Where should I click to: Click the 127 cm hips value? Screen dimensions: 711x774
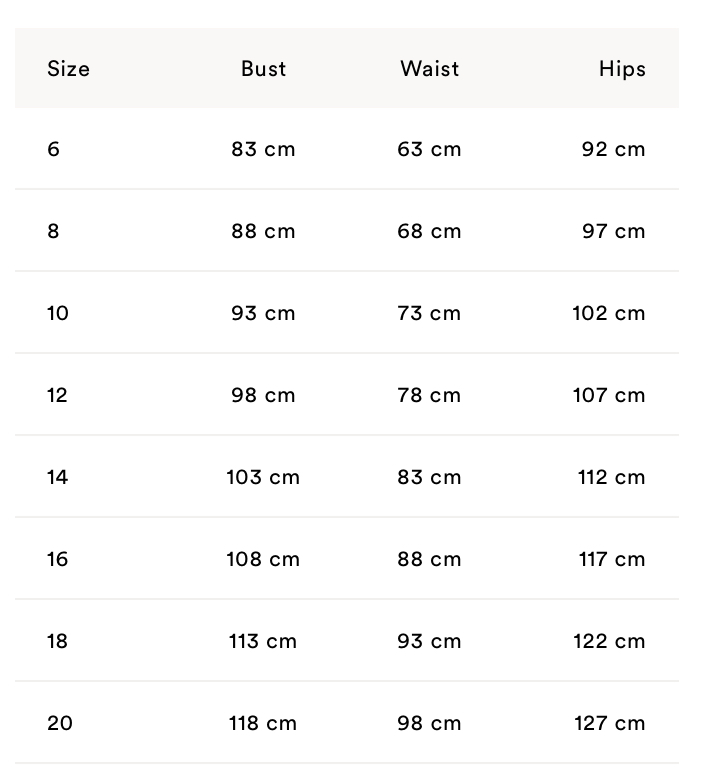(x=609, y=724)
